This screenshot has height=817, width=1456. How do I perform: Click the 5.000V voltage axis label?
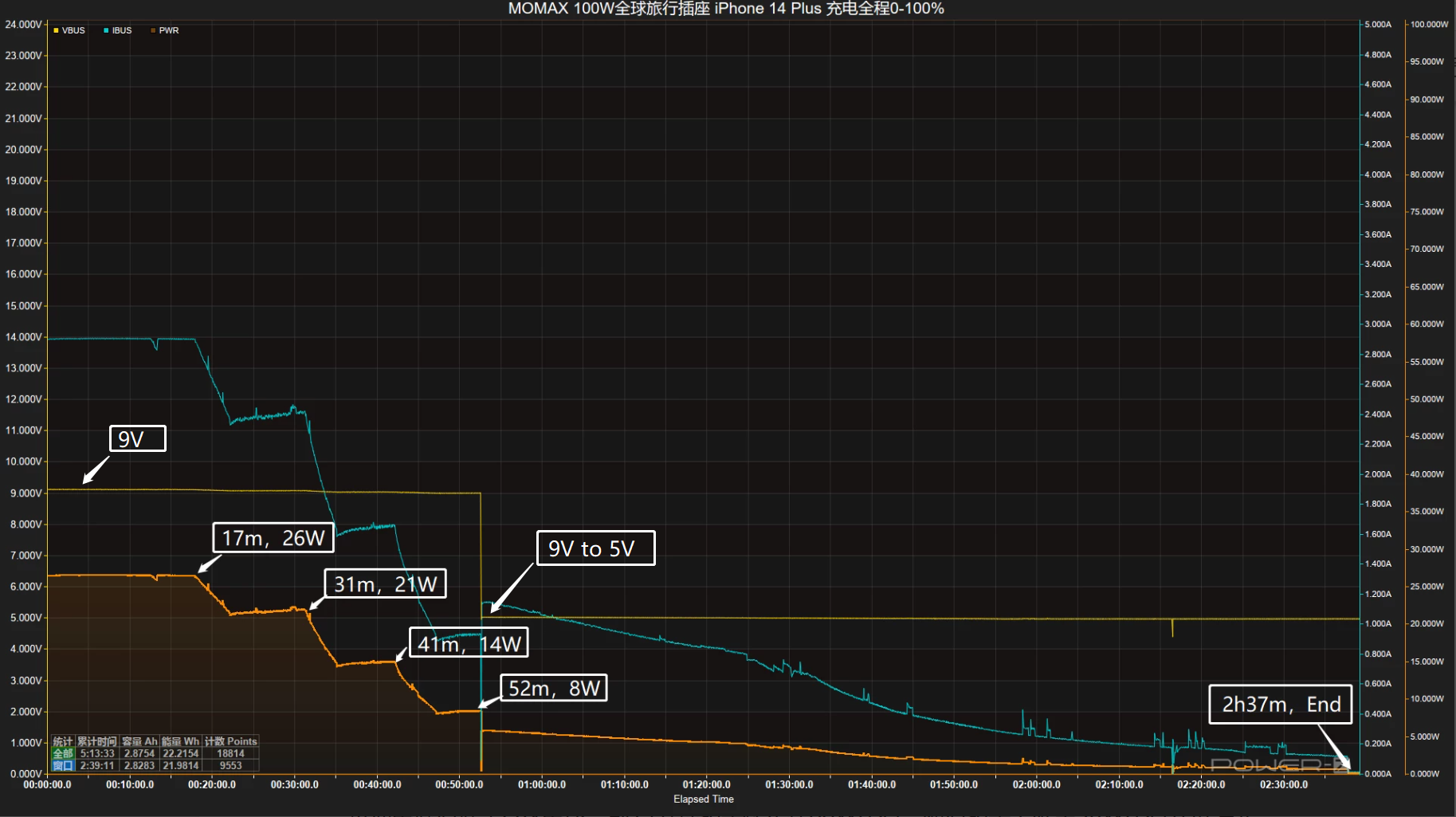point(26,618)
